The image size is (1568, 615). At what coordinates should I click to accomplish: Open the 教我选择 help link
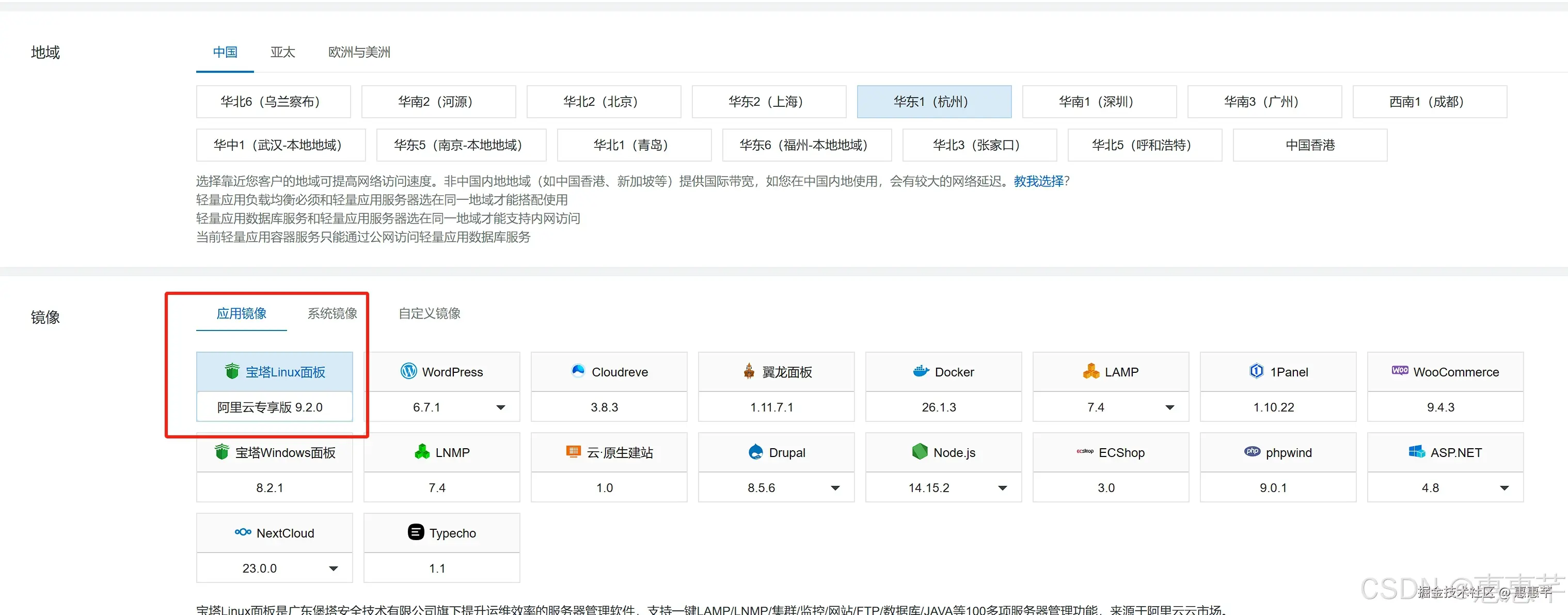(x=1038, y=181)
